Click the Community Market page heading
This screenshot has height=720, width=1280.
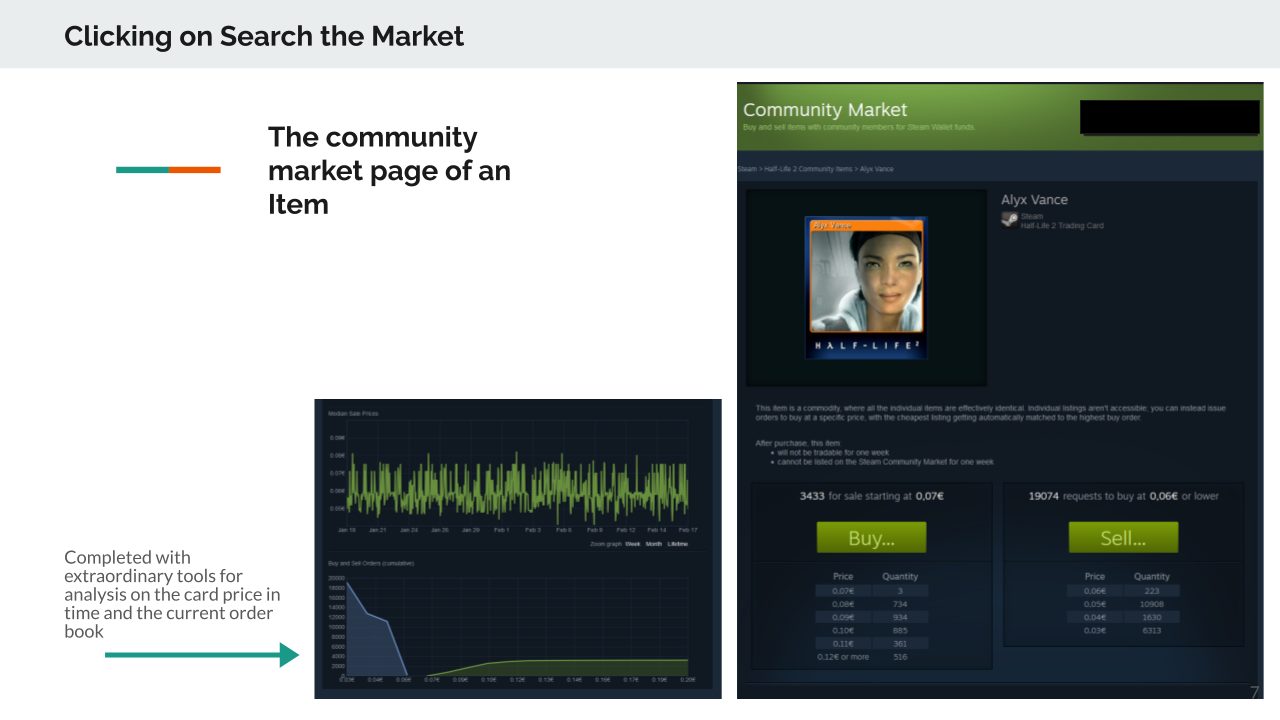825,110
